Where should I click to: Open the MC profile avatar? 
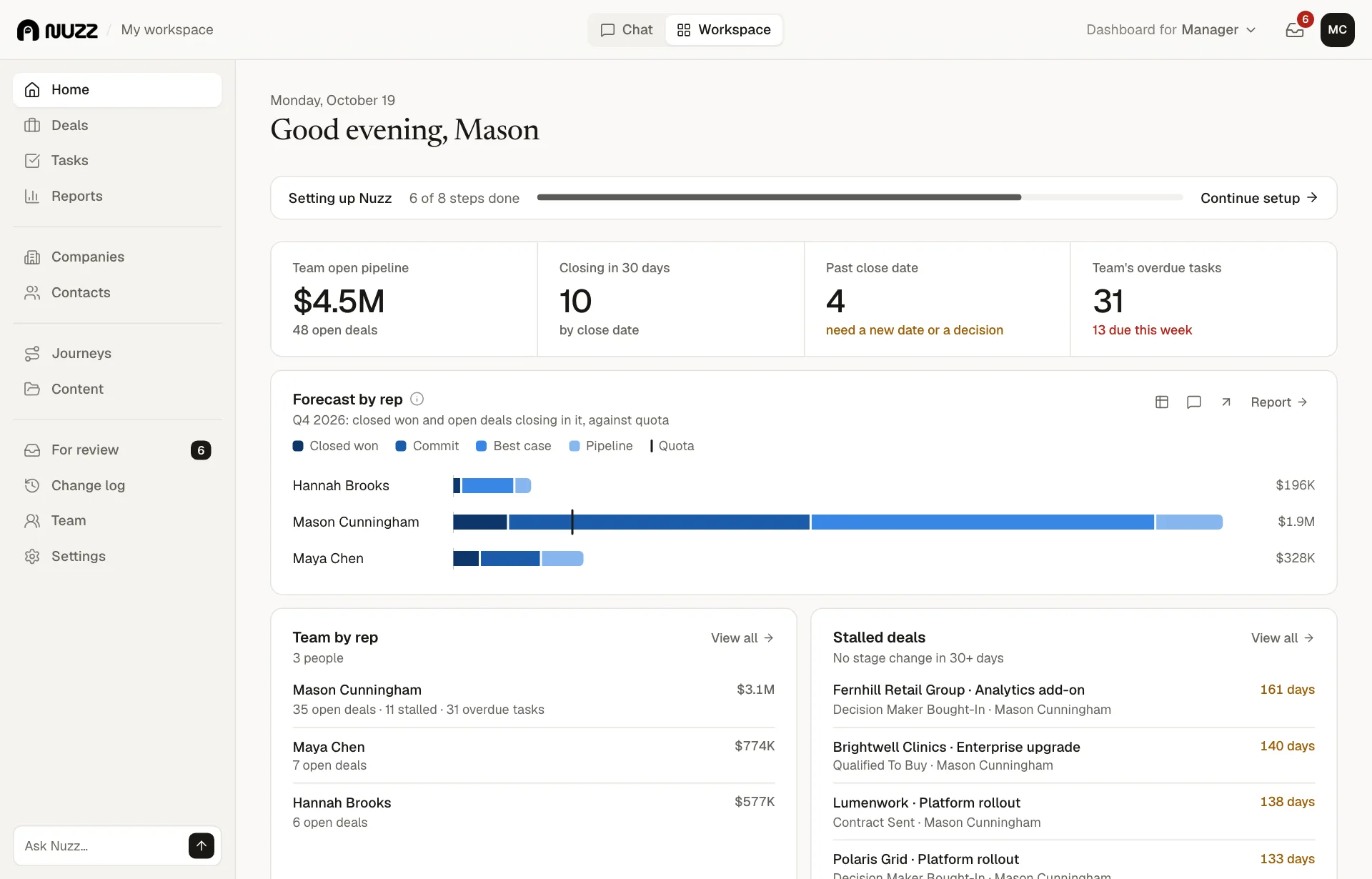1337,30
